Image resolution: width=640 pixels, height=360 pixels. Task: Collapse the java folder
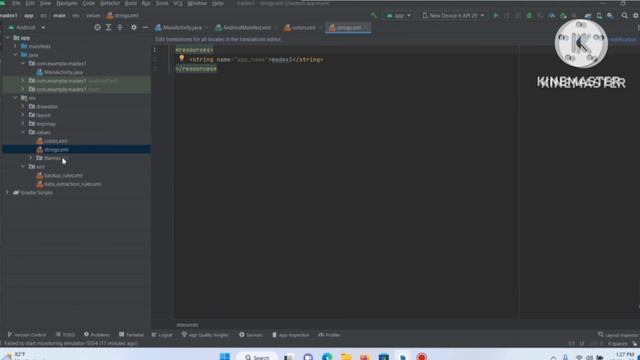[15, 55]
